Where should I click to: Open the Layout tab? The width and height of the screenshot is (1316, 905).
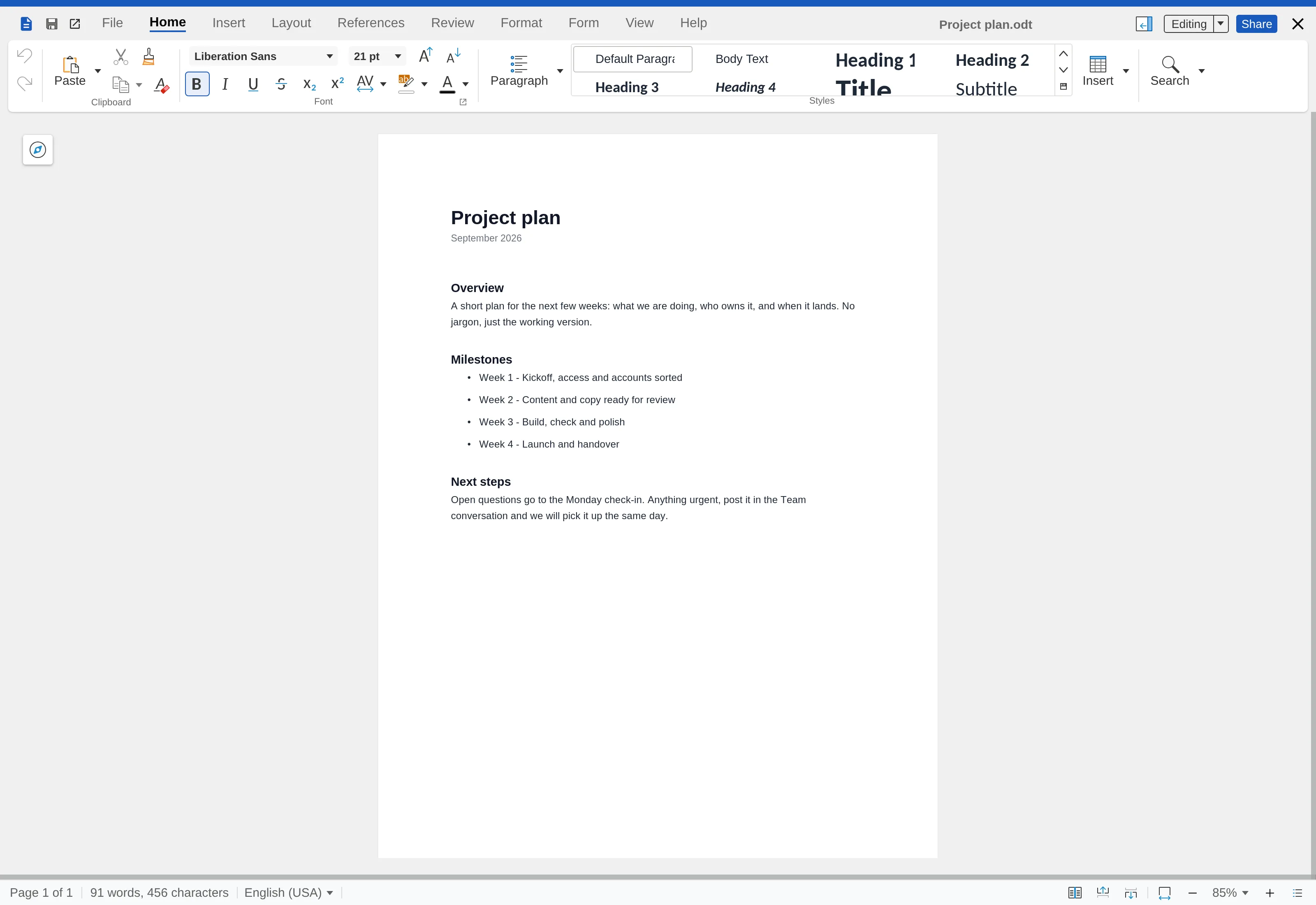[291, 23]
